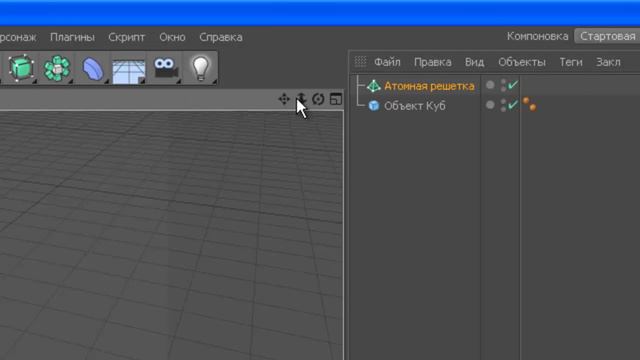Open the Окно menu
Viewport: 640px width, 360px height.
pos(172,37)
